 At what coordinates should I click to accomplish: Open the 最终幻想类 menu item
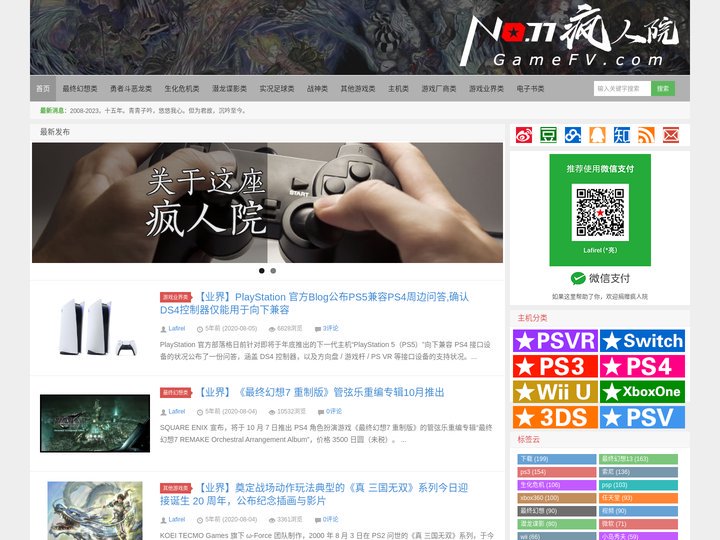click(80, 89)
